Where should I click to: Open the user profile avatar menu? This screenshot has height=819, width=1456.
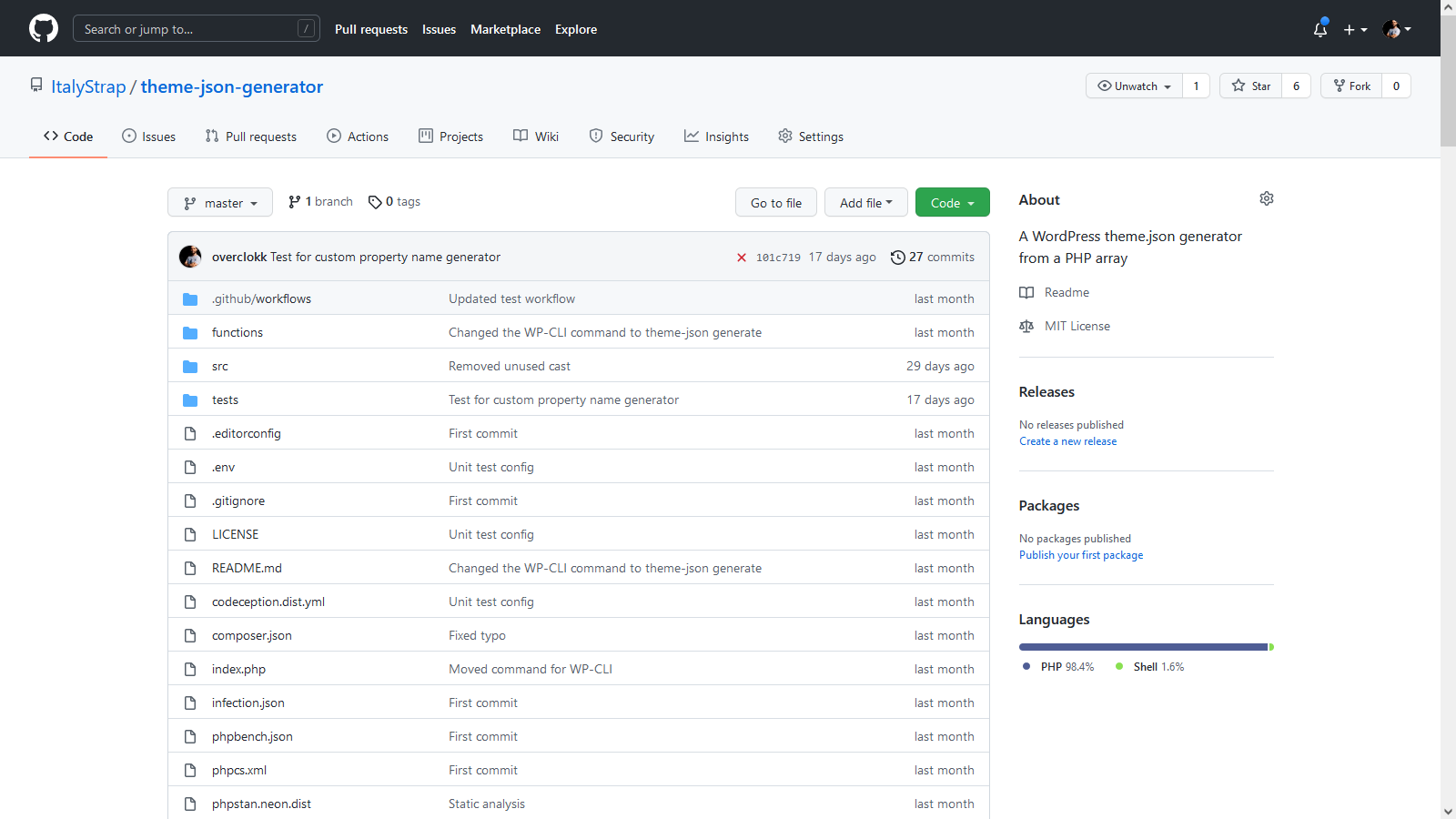pyautogui.click(x=1397, y=29)
